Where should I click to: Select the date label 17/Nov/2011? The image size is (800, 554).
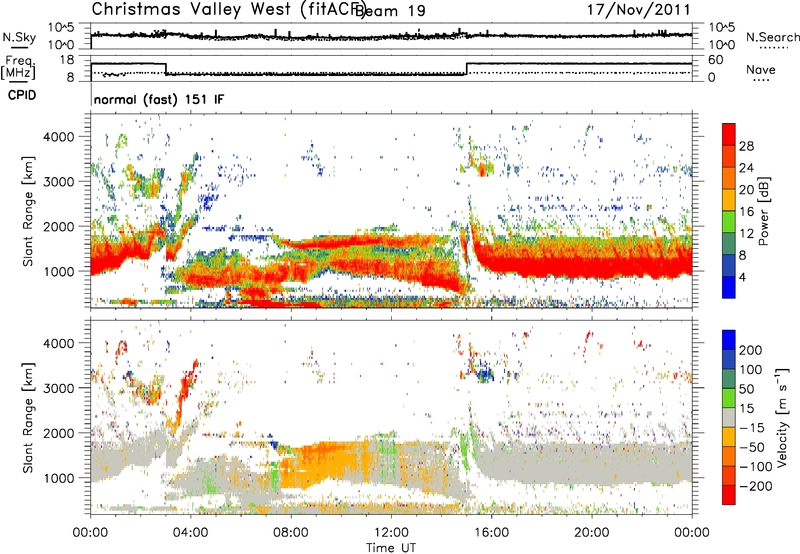tap(638, 10)
